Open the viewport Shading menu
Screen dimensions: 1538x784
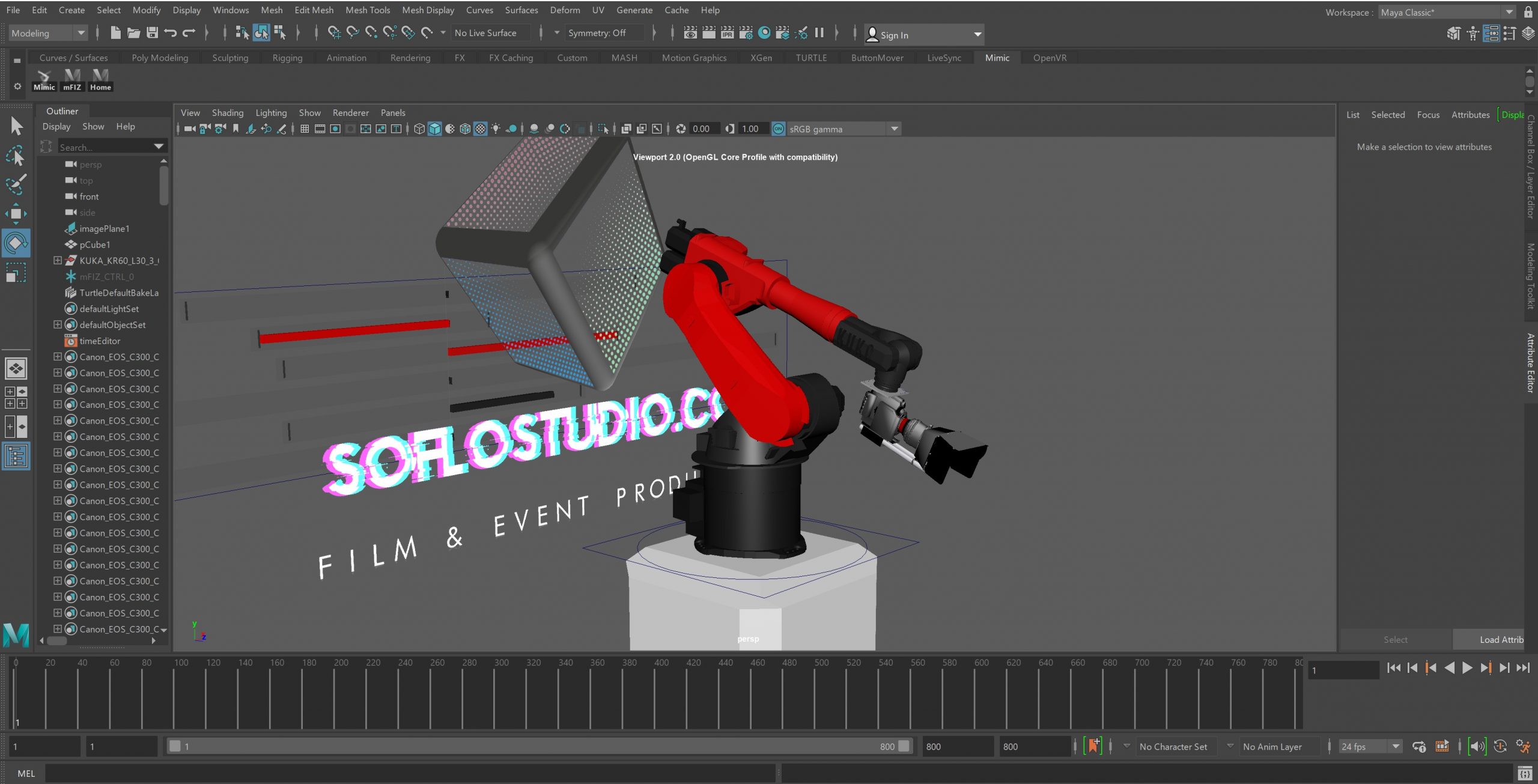(228, 113)
